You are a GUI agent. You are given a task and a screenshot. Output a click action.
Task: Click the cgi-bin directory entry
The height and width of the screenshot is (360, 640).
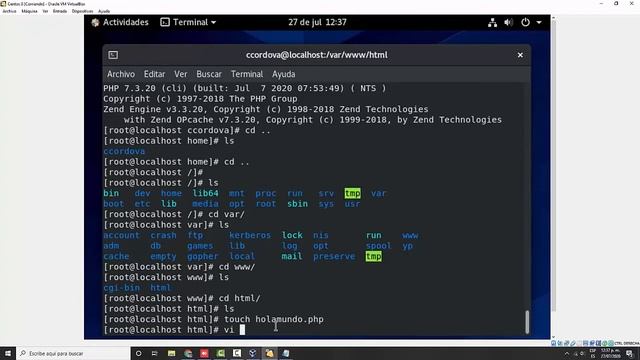point(122,288)
